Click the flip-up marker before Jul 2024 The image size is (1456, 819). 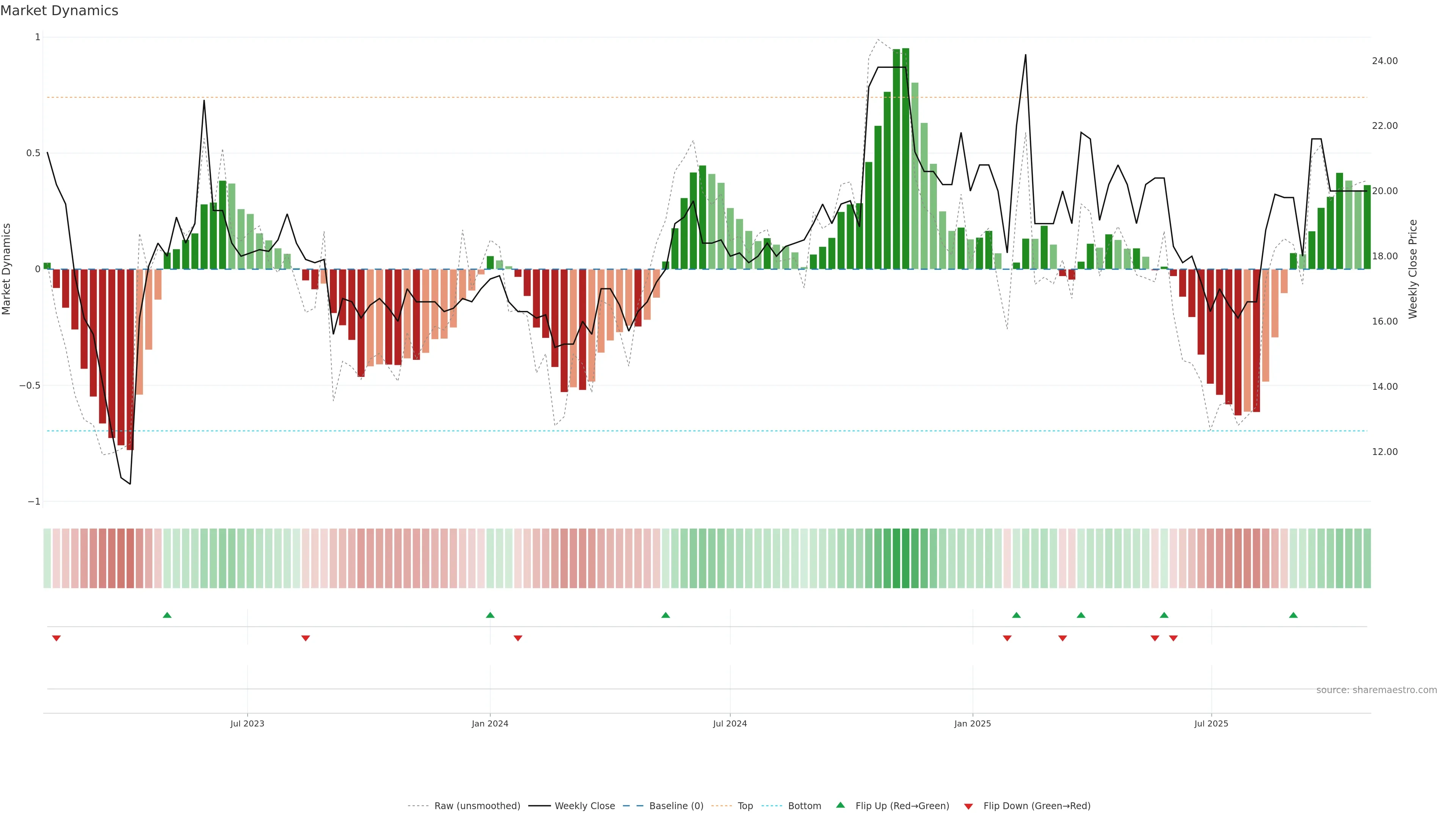pos(665,615)
